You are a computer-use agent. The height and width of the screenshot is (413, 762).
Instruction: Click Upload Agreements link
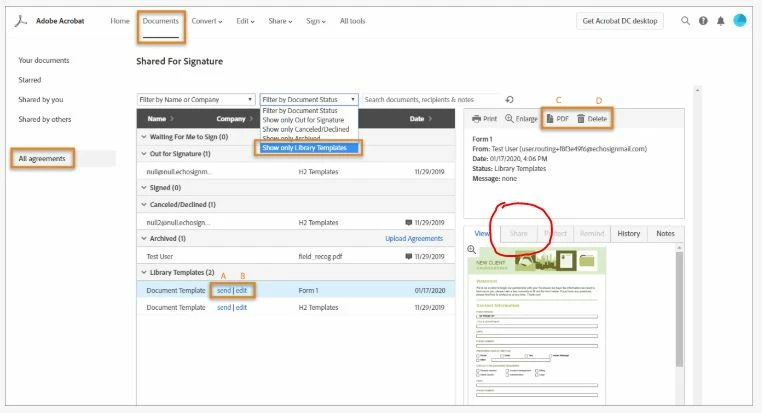coord(414,239)
